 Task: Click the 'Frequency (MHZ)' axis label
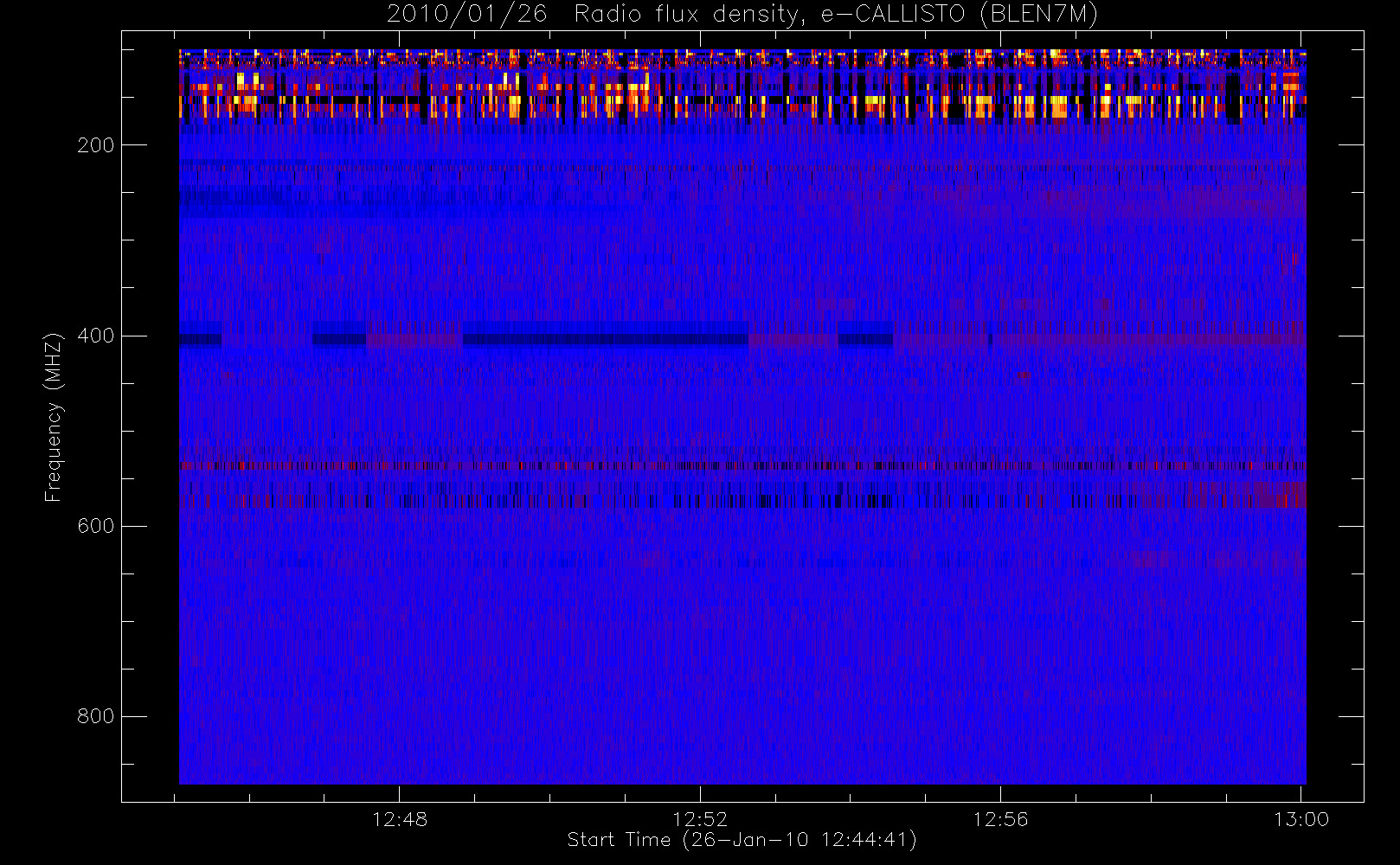[54, 417]
